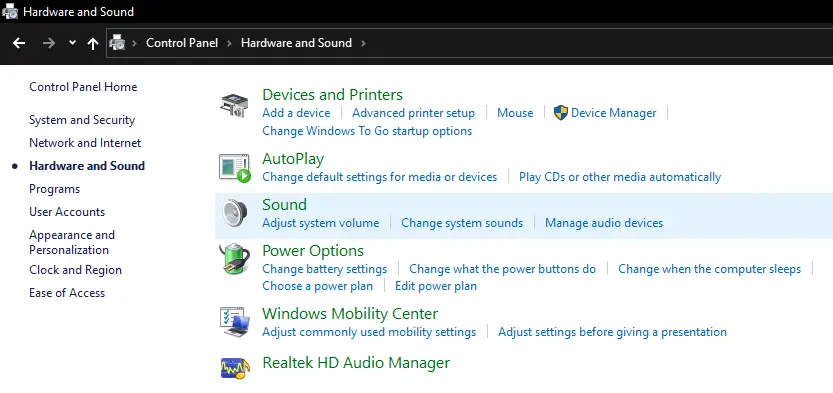
Task: Click the Sound speaker icon
Action: point(234,213)
